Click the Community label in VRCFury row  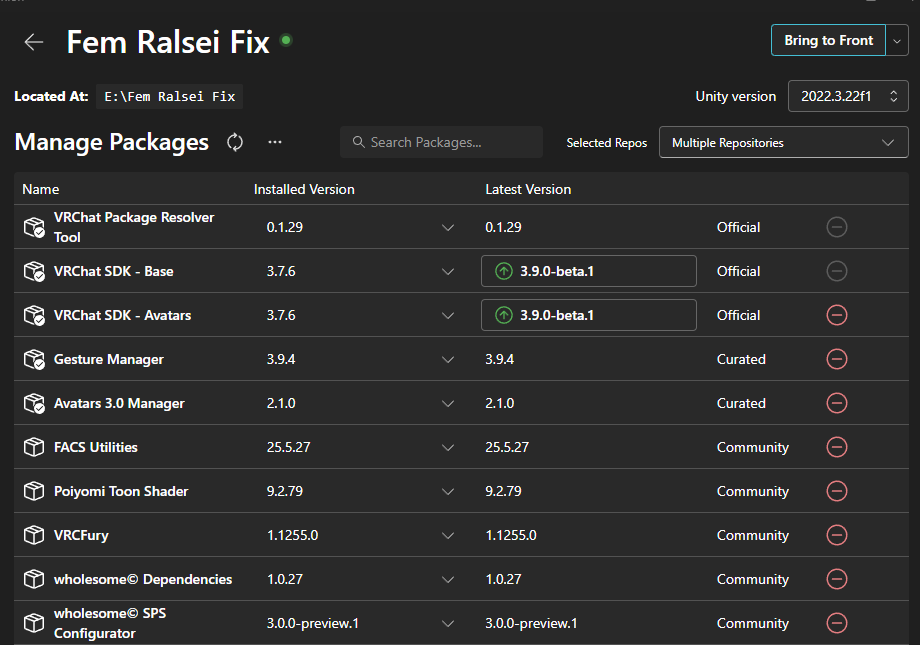pyautogui.click(x=753, y=535)
